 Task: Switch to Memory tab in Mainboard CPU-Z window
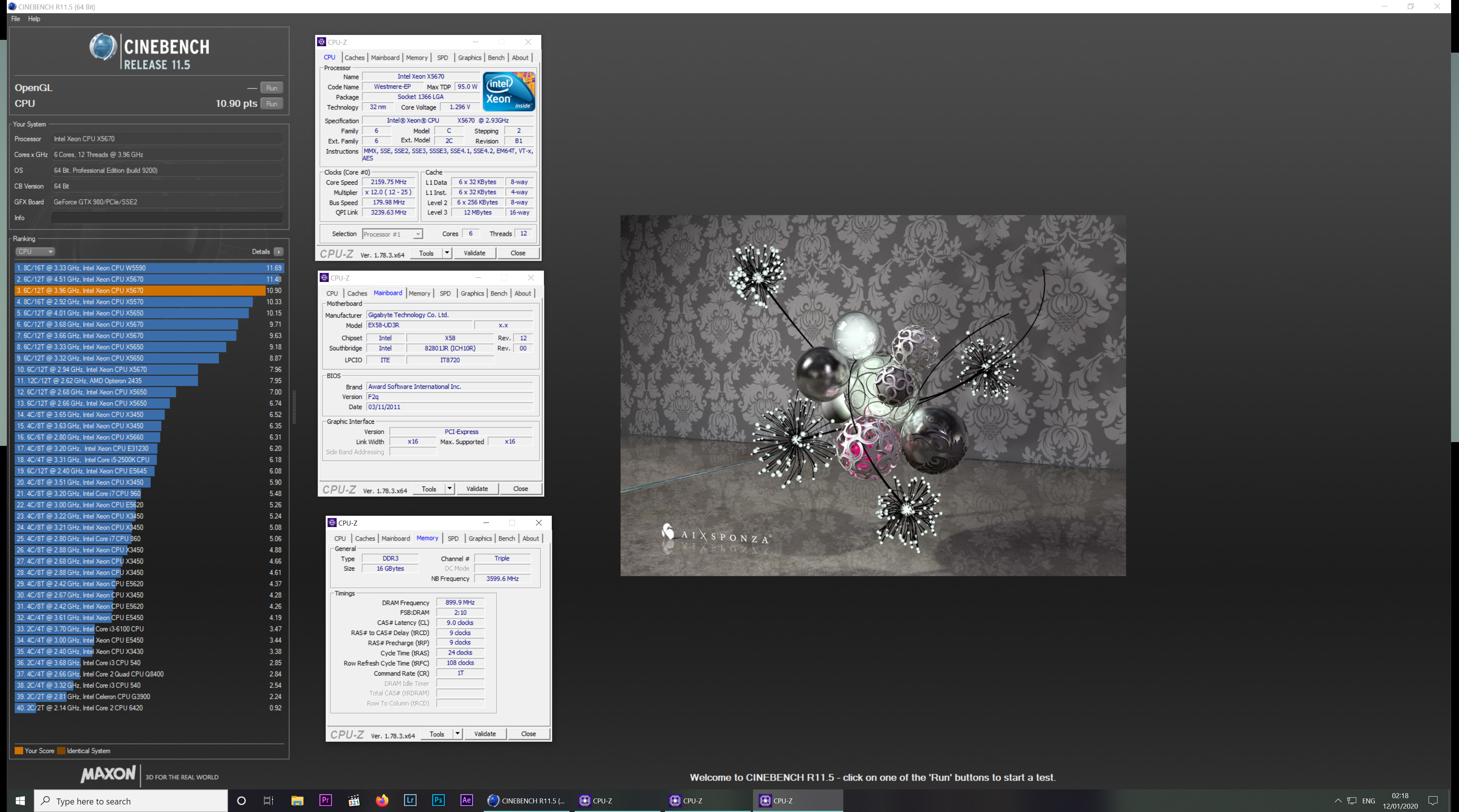[420, 293]
